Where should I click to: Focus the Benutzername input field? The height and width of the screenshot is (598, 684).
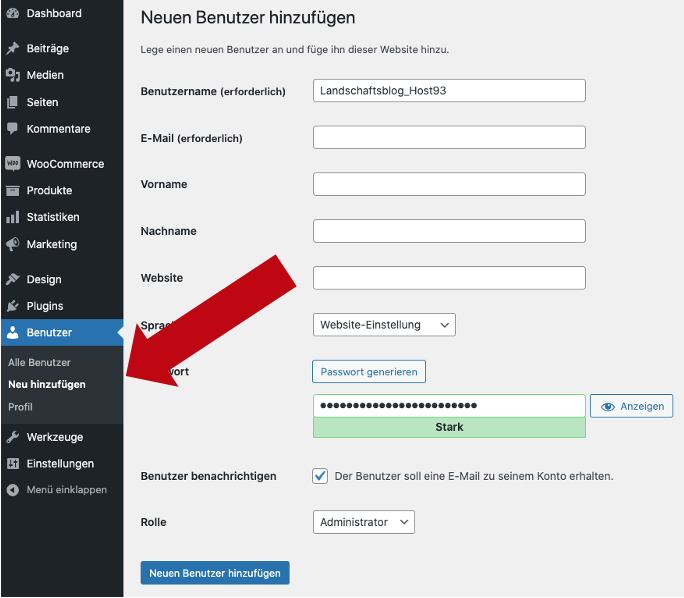(449, 90)
